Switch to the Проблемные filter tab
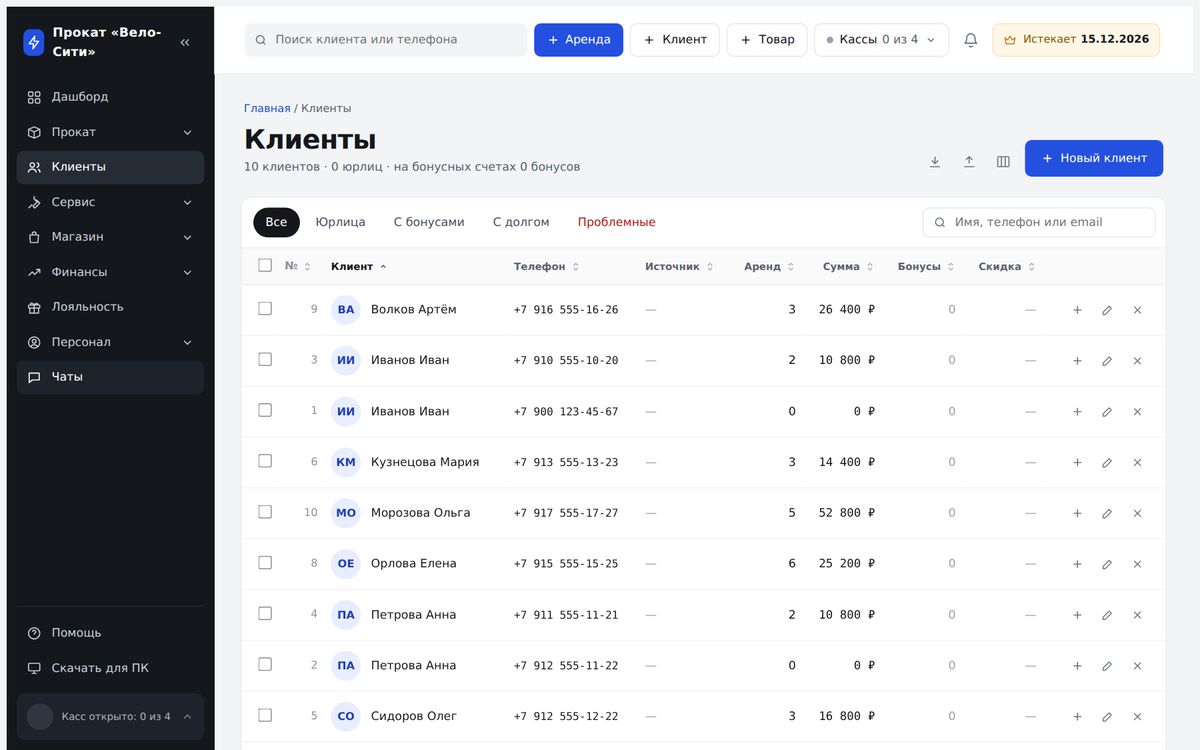The height and width of the screenshot is (750, 1200). pyautogui.click(x=616, y=222)
